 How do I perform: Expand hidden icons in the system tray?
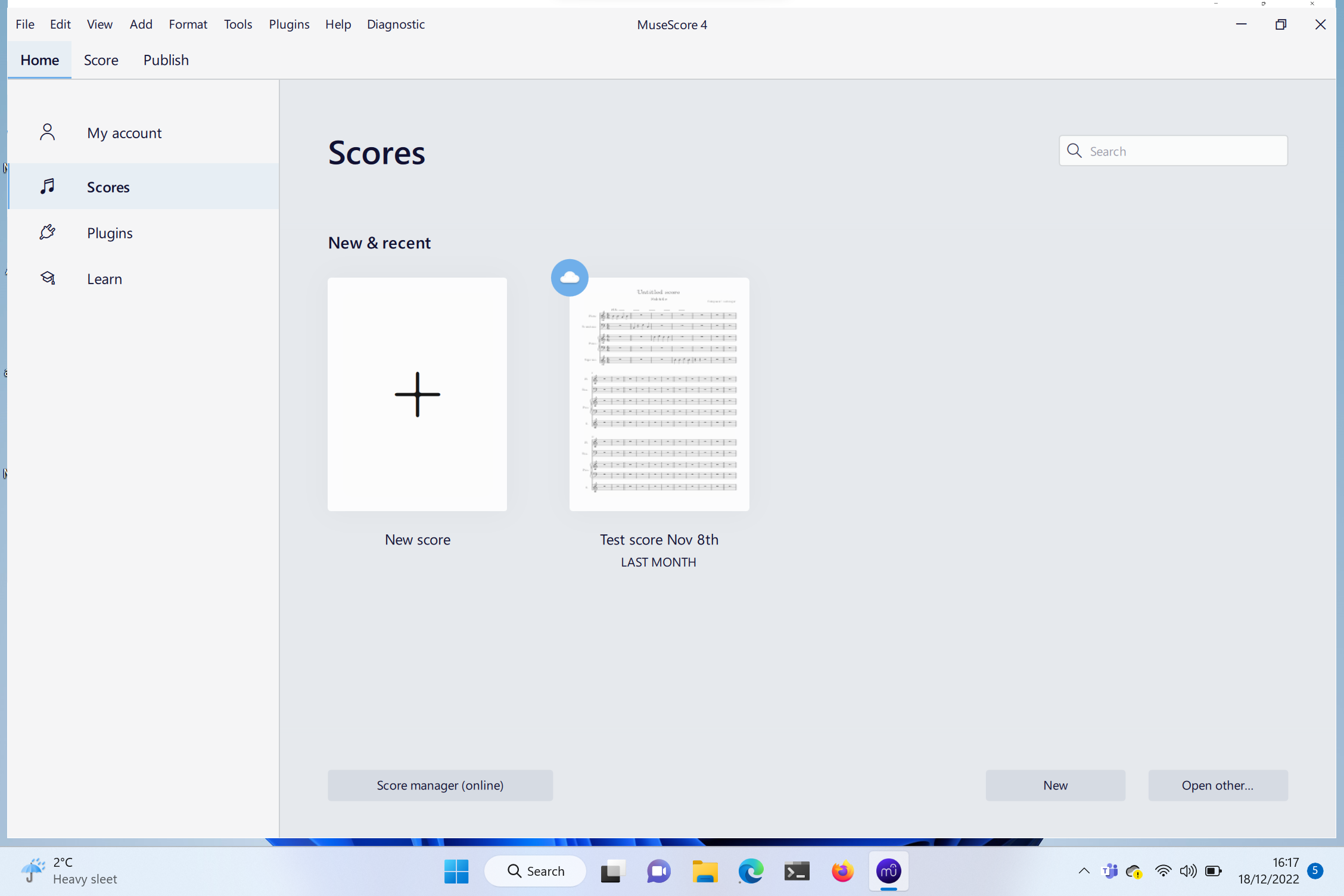coord(1083,871)
